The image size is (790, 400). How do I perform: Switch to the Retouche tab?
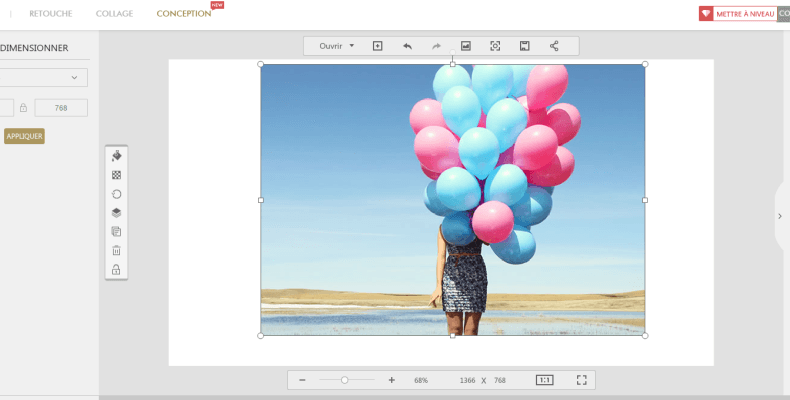pos(51,14)
